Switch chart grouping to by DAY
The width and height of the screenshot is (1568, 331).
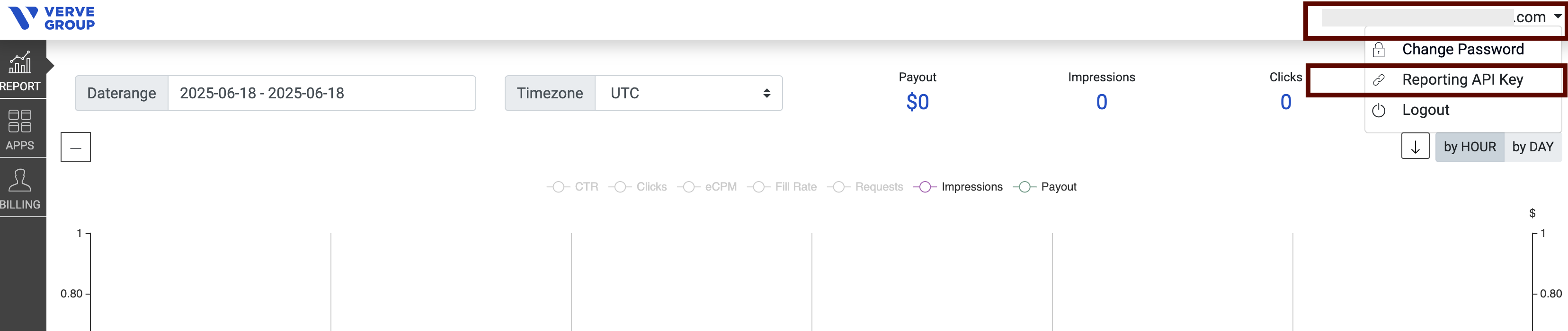1532,147
